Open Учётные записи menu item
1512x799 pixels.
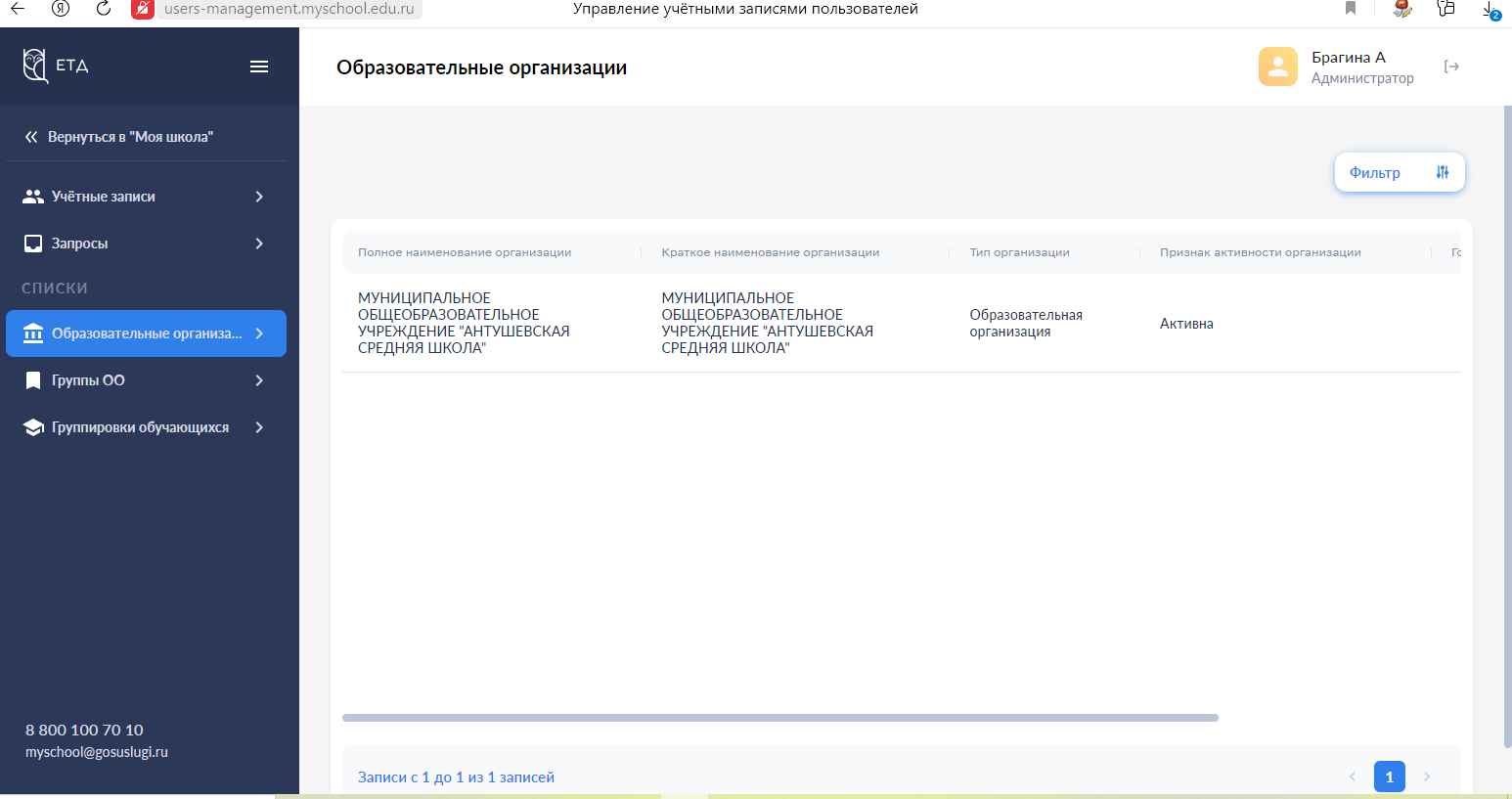(146, 197)
